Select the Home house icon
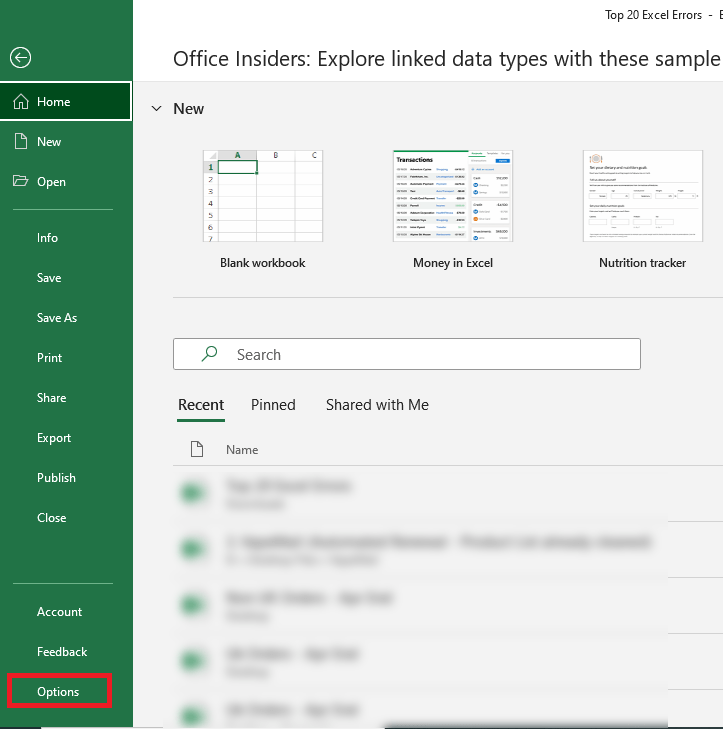The image size is (723, 729). pyautogui.click(x=20, y=102)
